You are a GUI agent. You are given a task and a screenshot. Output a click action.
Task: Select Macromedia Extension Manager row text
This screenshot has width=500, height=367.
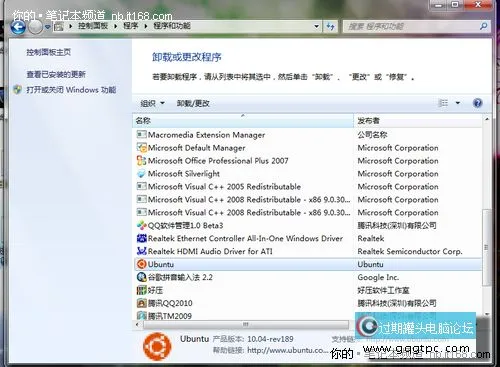pos(206,135)
